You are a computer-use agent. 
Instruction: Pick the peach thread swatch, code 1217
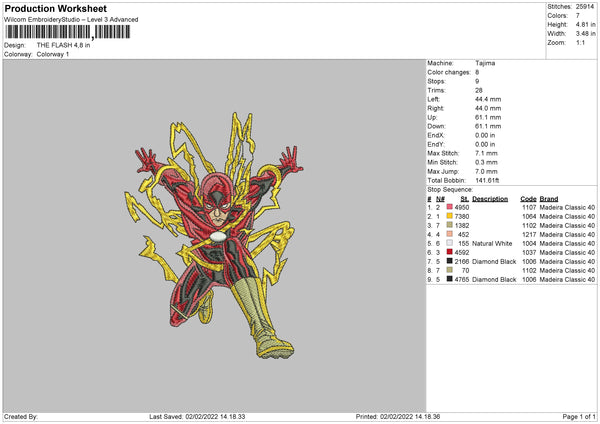coord(450,234)
